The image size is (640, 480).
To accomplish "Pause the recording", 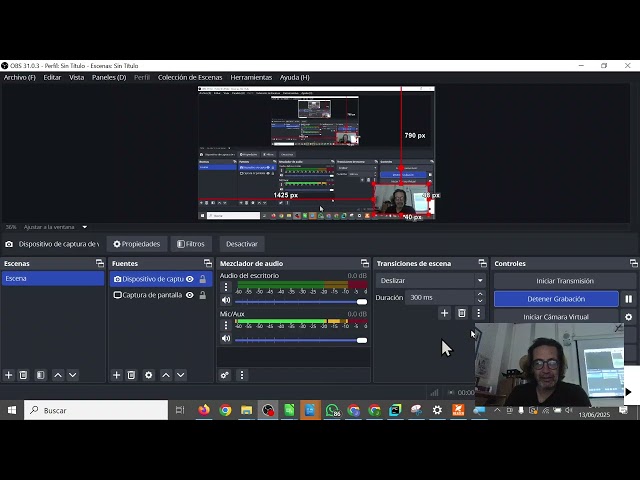I will point(629,299).
